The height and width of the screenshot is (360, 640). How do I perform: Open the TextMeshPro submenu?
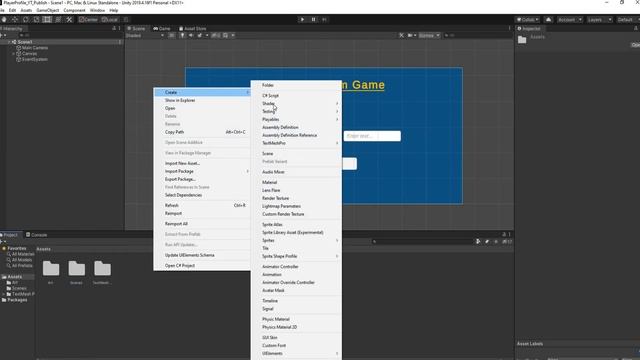296,143
